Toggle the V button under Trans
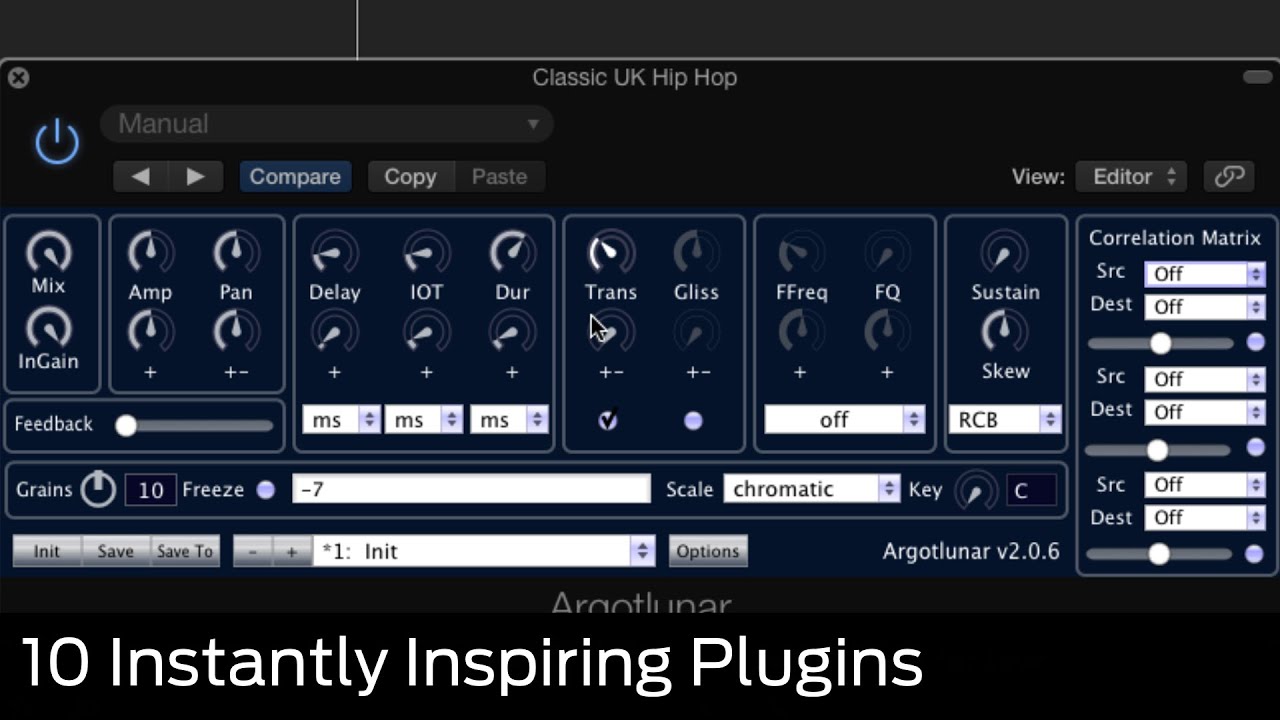This screenshot has width=1280, height=720. (608, 421)
